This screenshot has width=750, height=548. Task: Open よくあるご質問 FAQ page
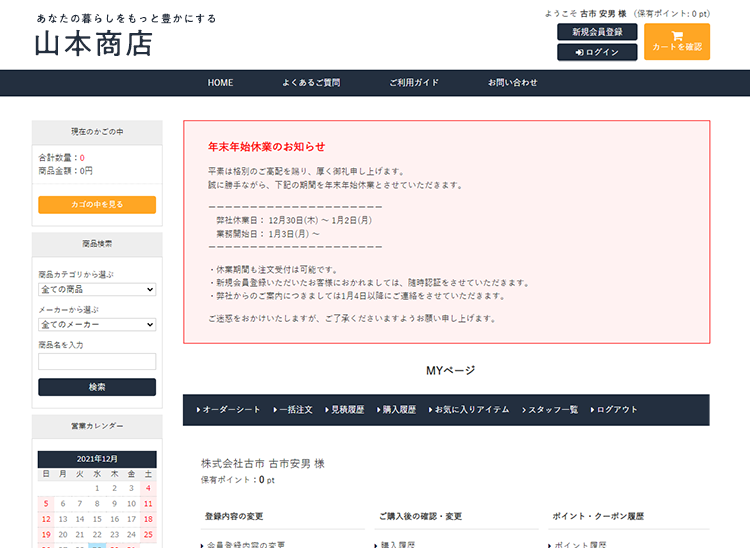pyautogui.click(x=311, y=83)
